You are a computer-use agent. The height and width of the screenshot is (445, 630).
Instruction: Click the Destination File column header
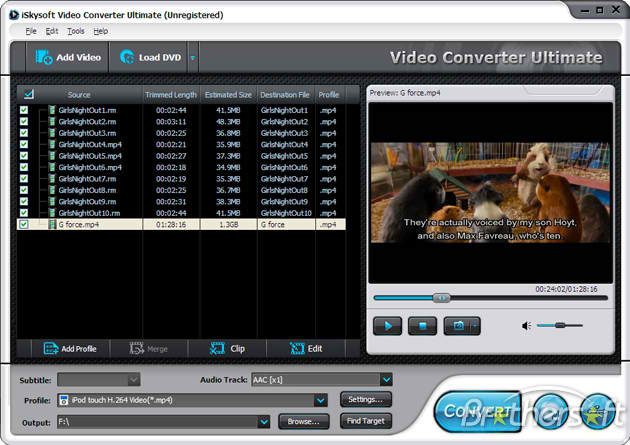285,95
